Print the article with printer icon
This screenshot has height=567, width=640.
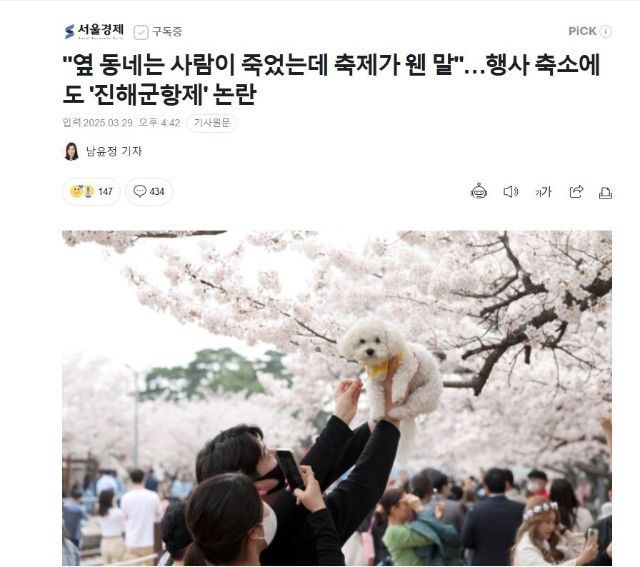tap(605, 193)
